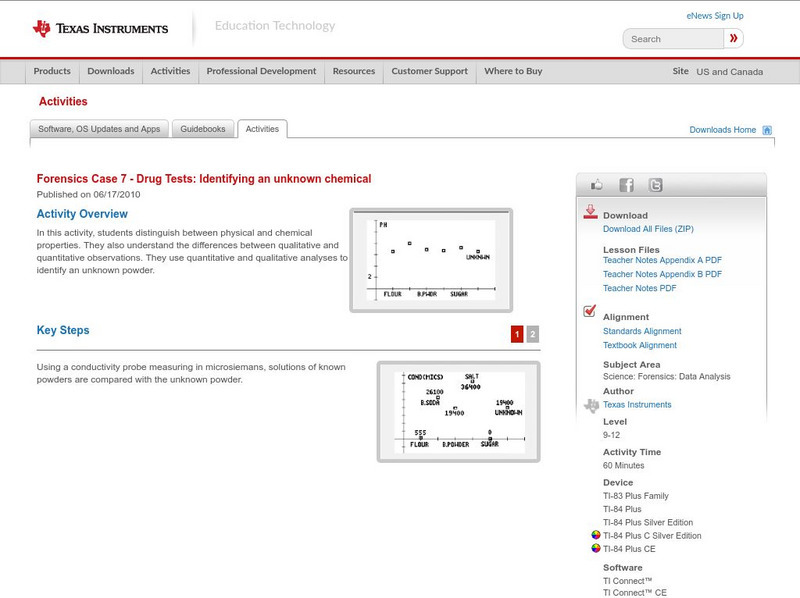Click the red Activities page heading
800x598 pixels.
pyautogui.click(x=63, y=102)
